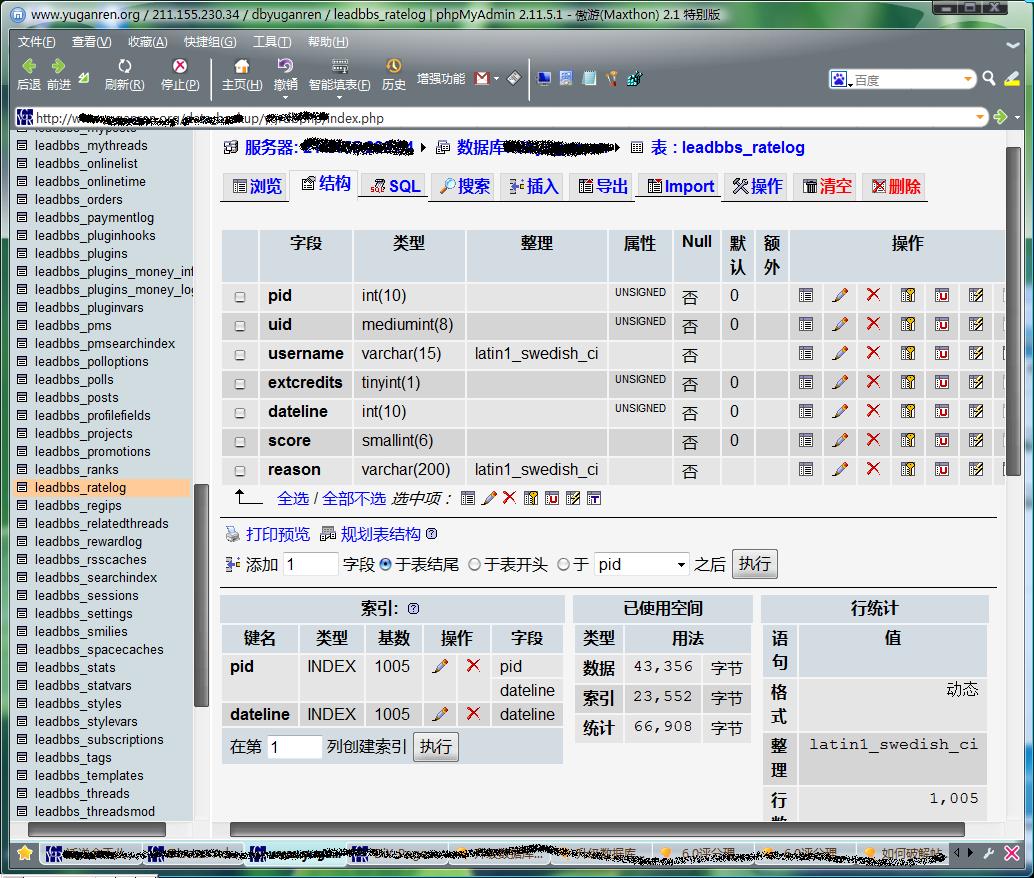This screenshot has width=1034, height=878.
Task: Click the pencil edit icon for pid field
Action: pyautogui.click(x=840, y=296)
